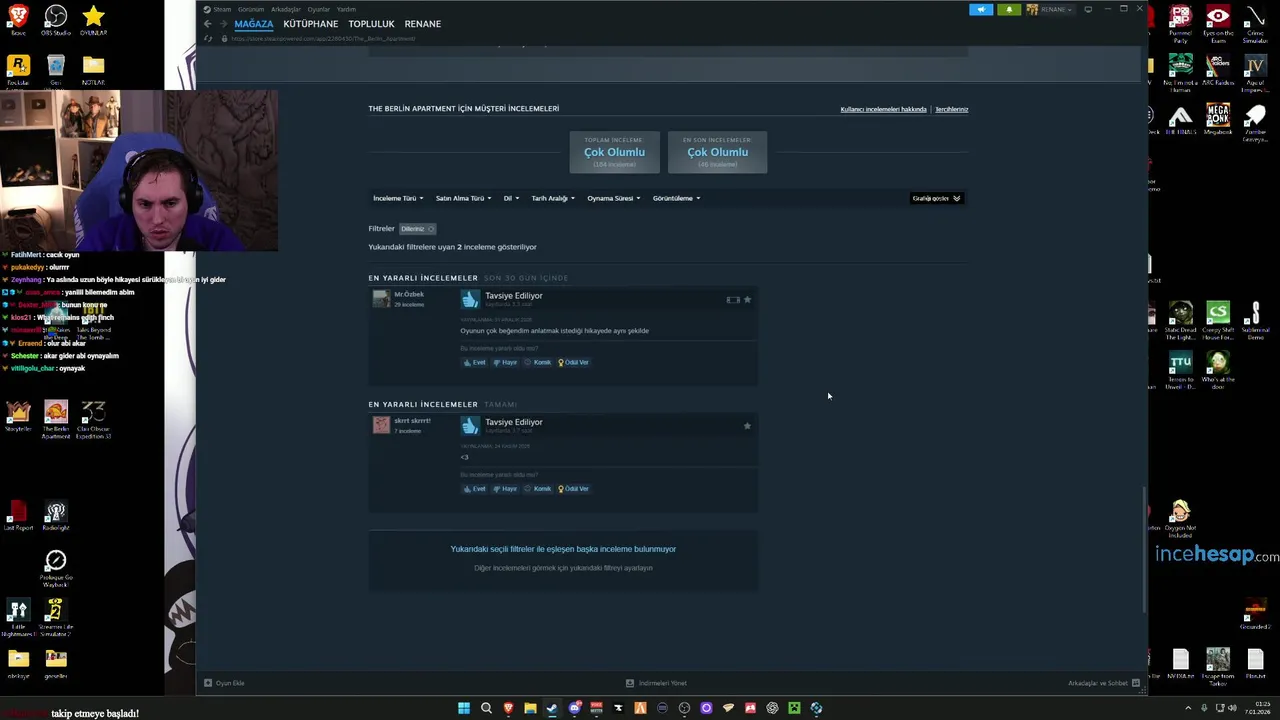Open the Storyteller desktop shortcut
This screenshot has width=1280, height=720.
click(x=18, y=416)
